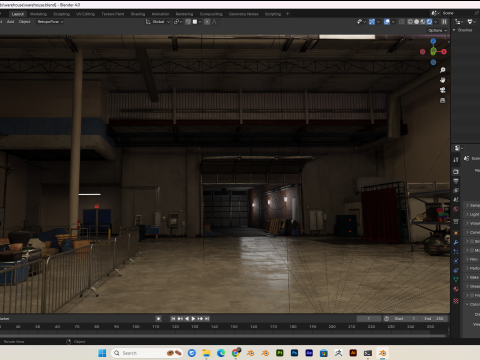Switch to the UV Editing workspace tab
480x360 pixels.
point(85,14)
